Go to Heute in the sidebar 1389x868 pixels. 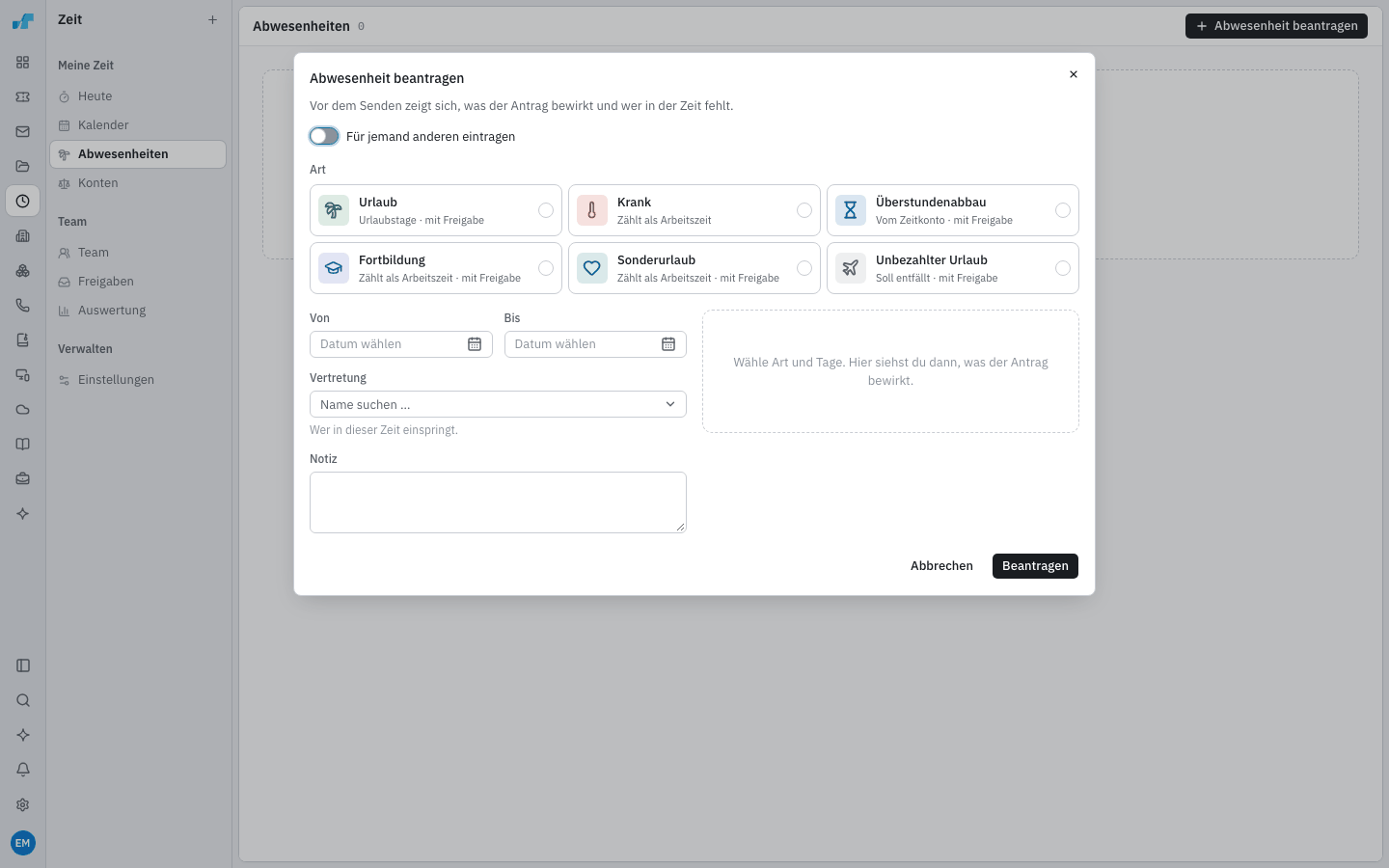138,96
